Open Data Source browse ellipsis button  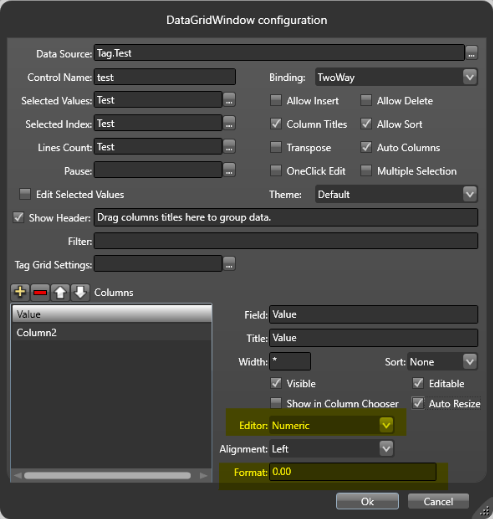coord(471,53)
